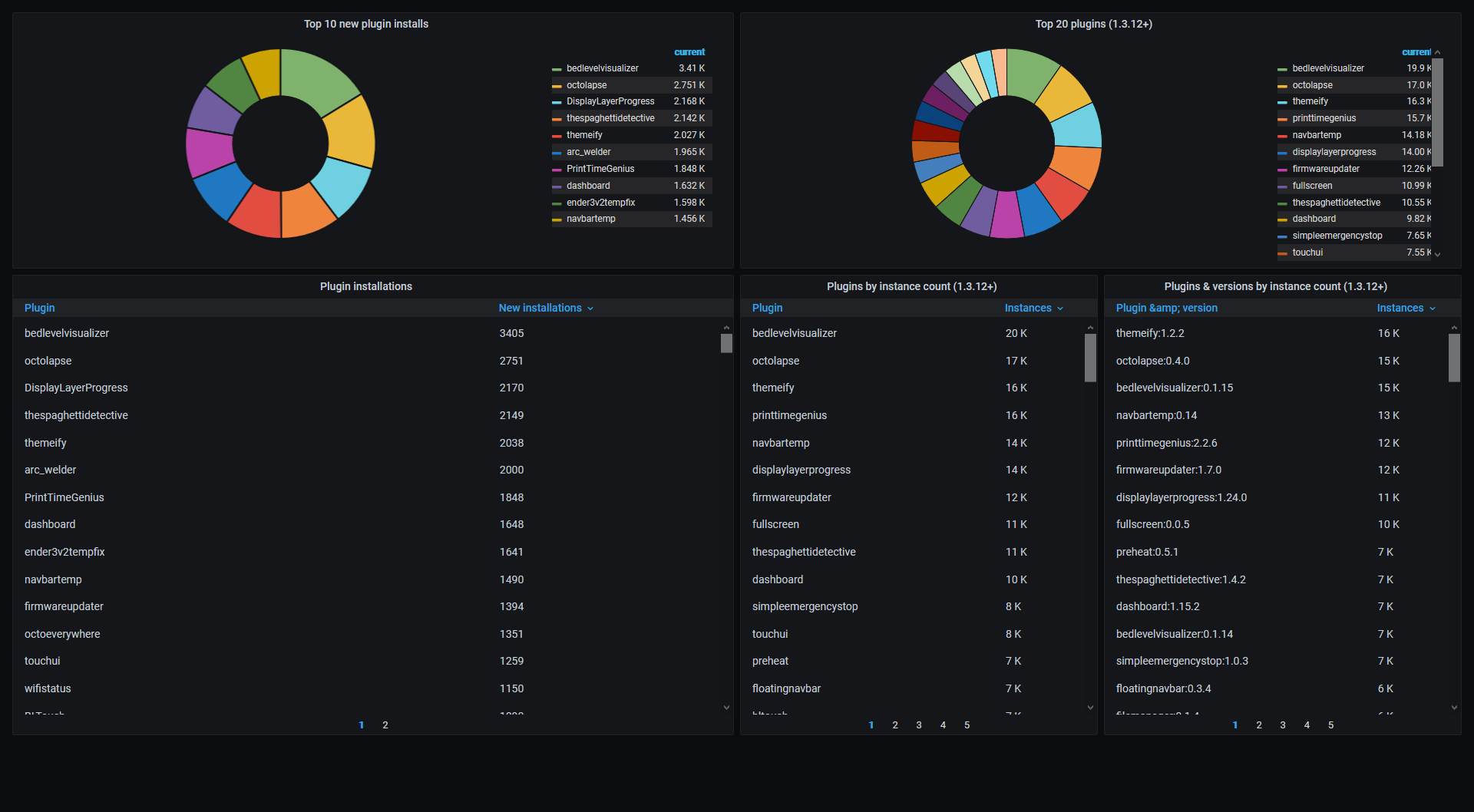This screenshot has height=812, width=1474.
Task: Open the Plugin installations panel title menu
Action: (x=366, y=286)
